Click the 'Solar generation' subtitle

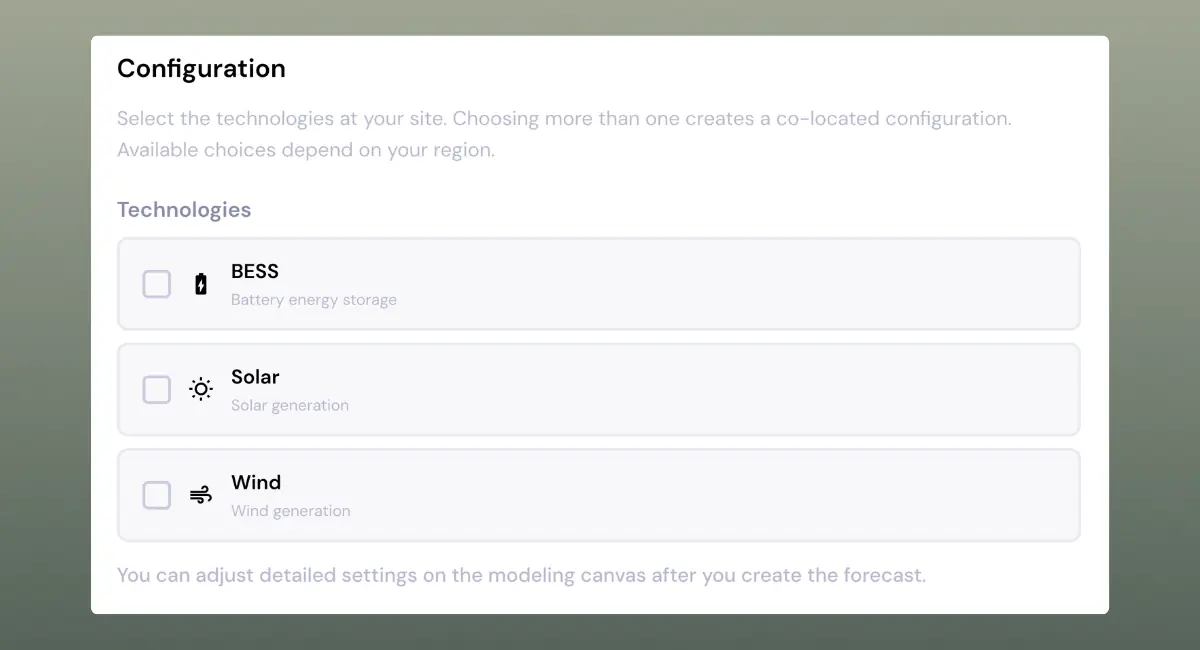click(x=290, y=405)
